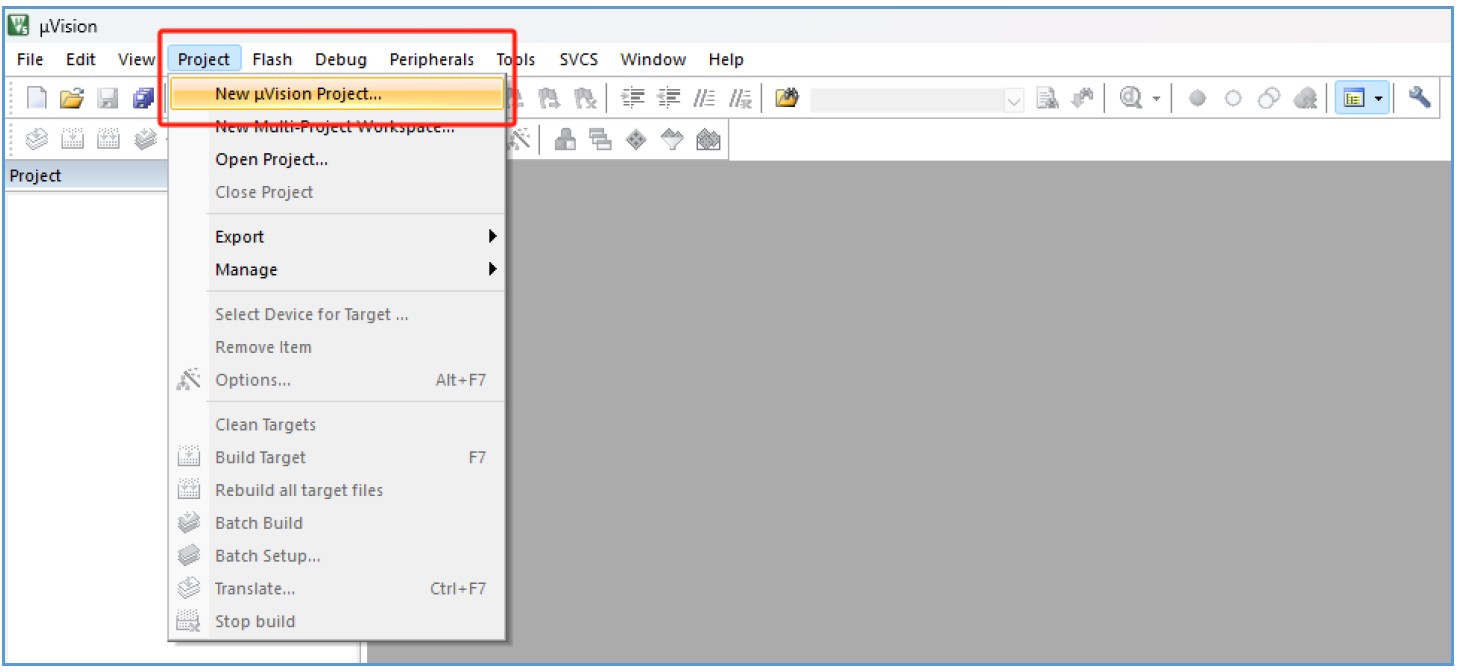The image size is (1459, 672).
Task: Click the Manage Multi-Project Workspace icon
Action: click(600, 140)
